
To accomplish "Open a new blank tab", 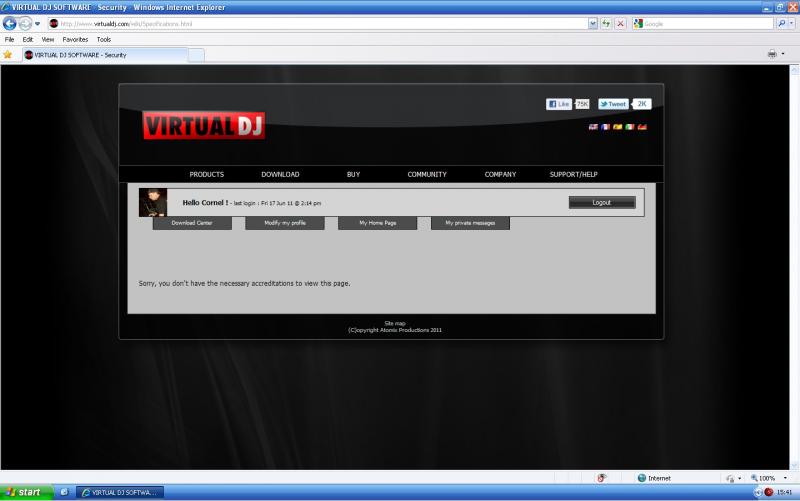I will pyautogui.click(x=196, y=55).
